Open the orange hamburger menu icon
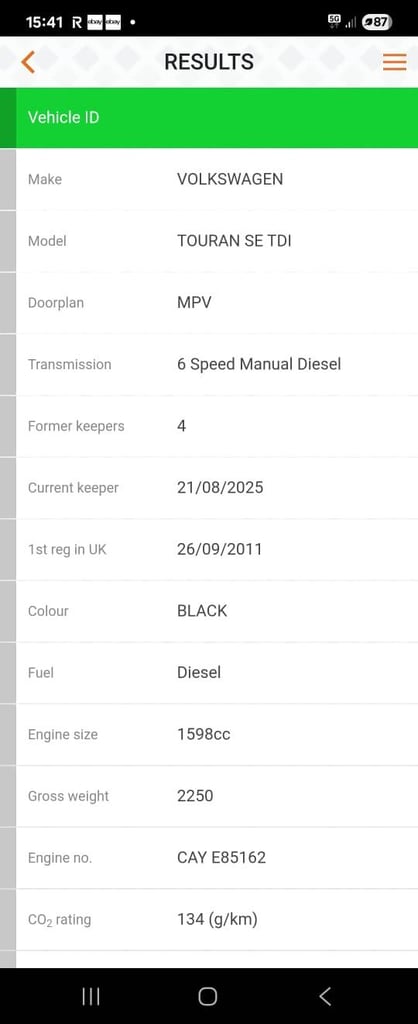The height and width of the screenshot is (1024, 418). click(394, 62)
